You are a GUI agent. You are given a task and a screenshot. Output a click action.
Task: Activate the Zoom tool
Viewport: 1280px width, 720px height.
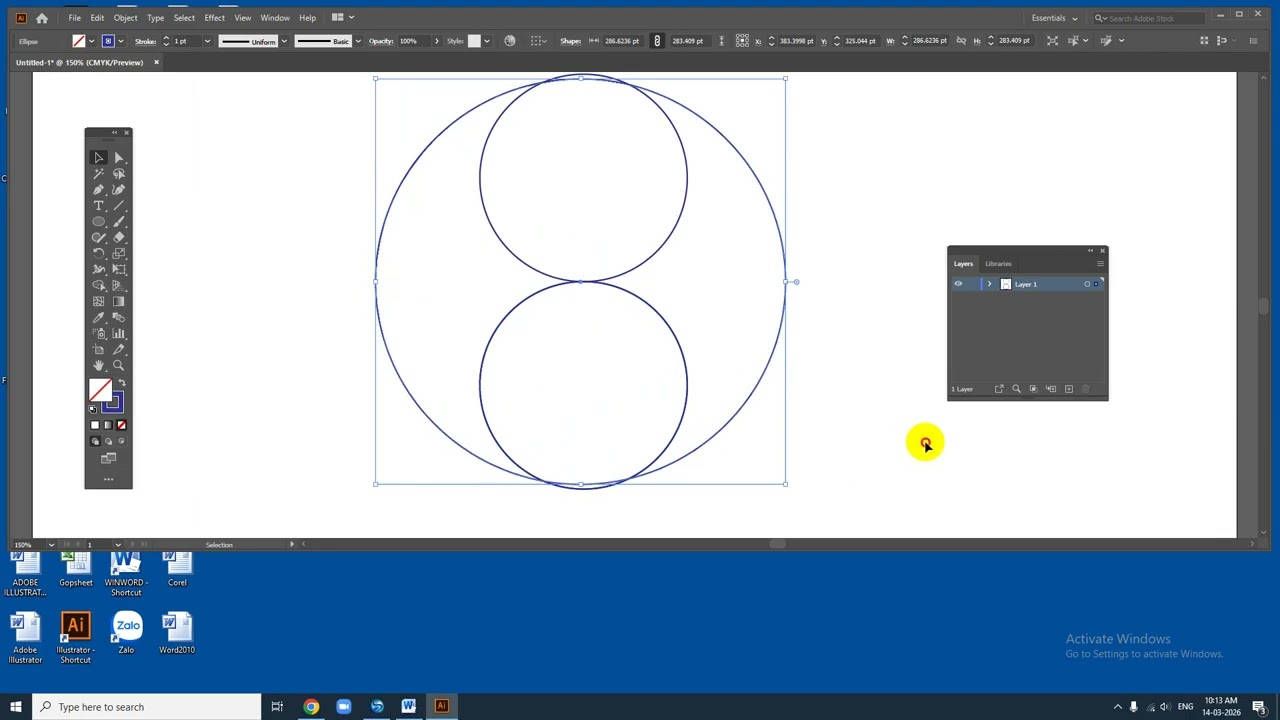(118, 366)
